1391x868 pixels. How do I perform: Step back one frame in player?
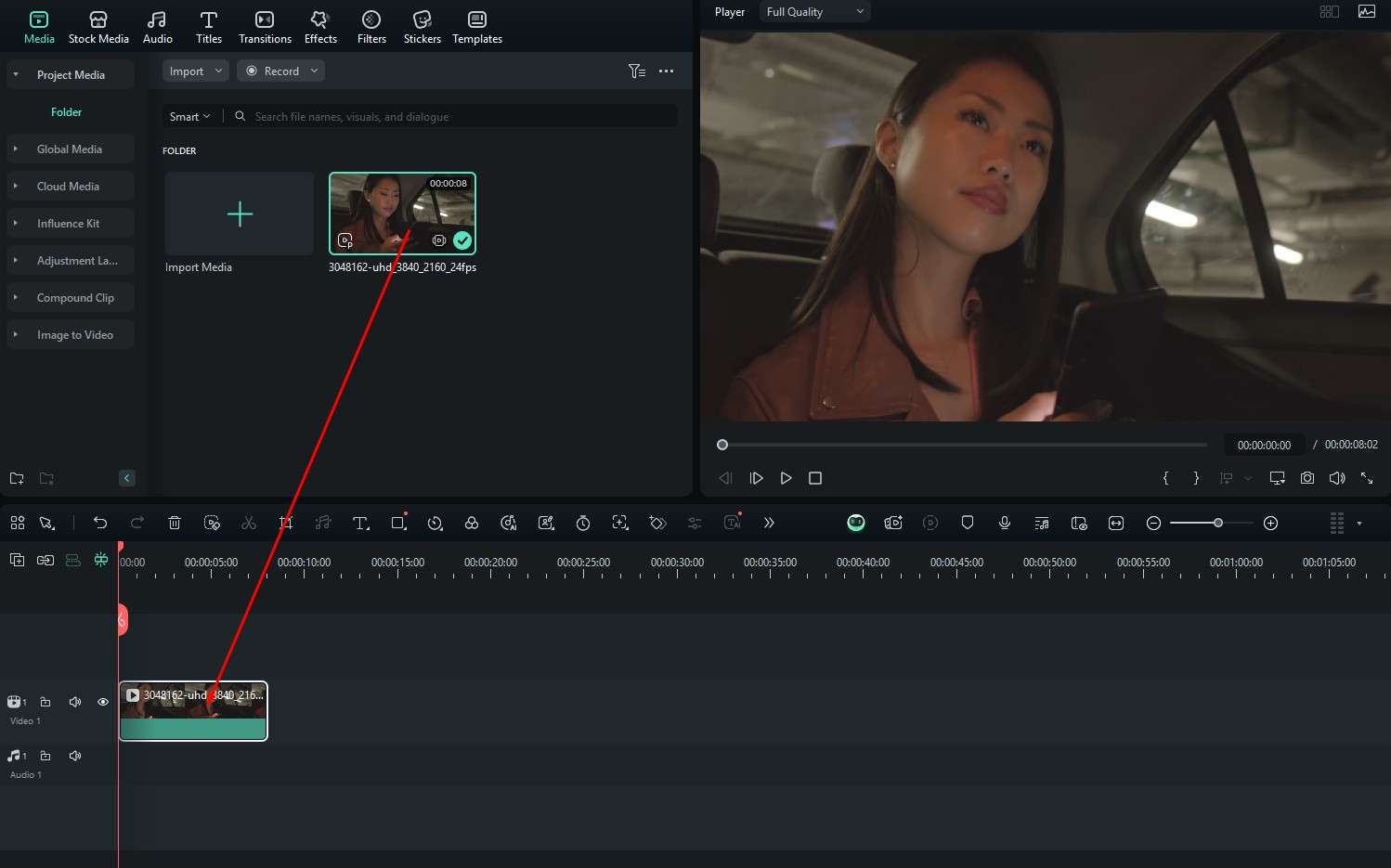click(725, 478)
